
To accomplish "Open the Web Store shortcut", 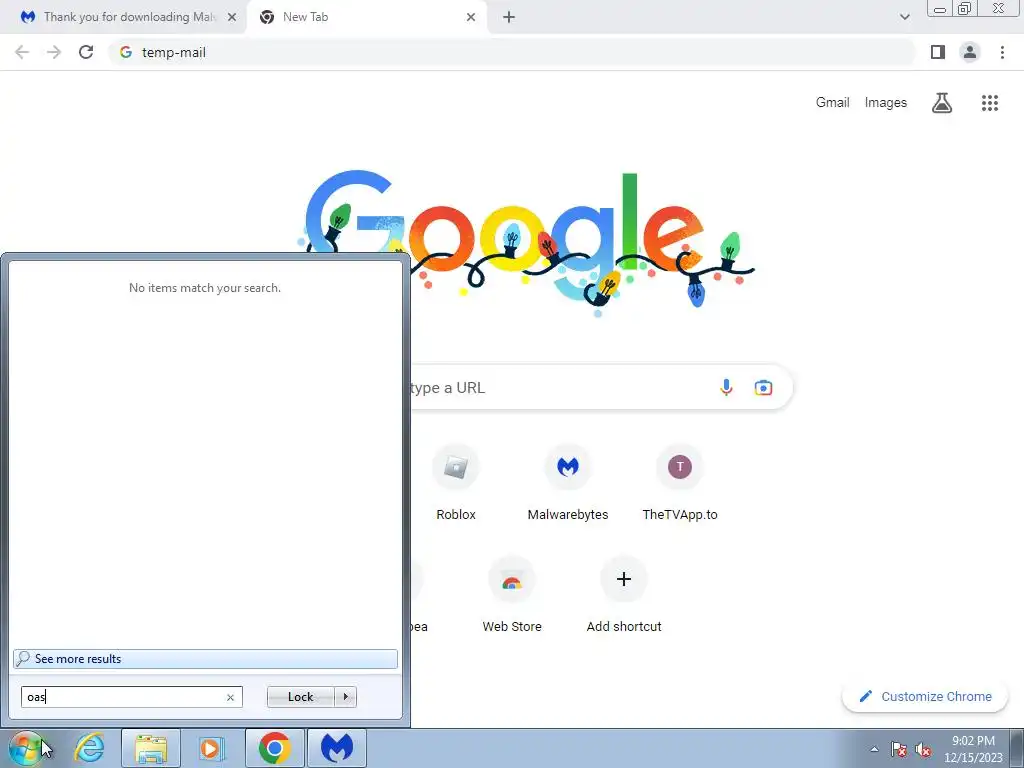I will (x=512, y=596).
